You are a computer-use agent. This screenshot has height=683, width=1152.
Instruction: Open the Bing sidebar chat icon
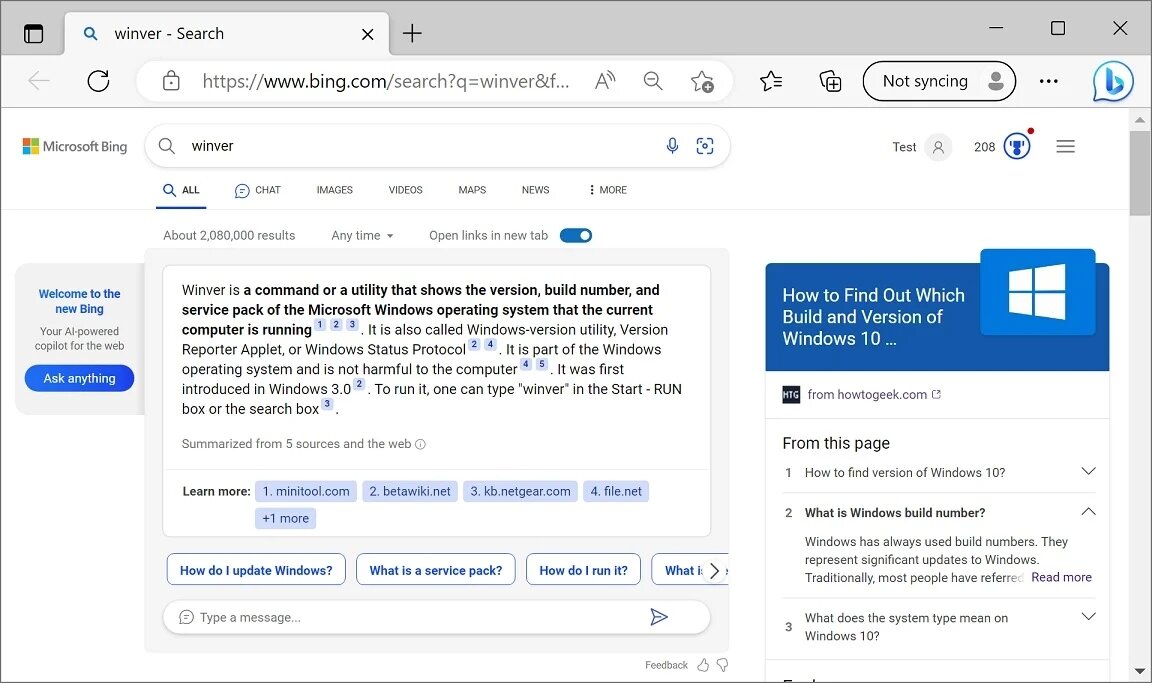click(x=1112, y=82)
